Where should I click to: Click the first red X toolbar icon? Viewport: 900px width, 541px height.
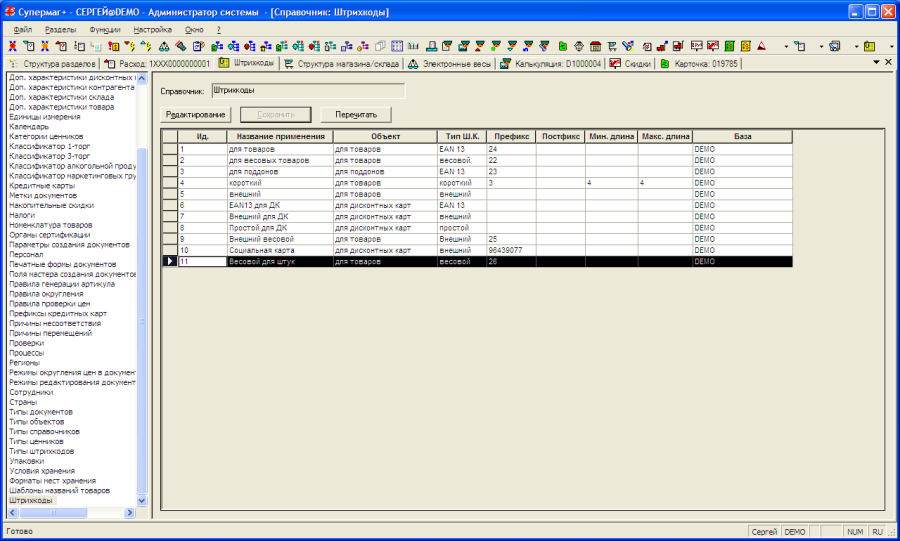pos(12,46)
